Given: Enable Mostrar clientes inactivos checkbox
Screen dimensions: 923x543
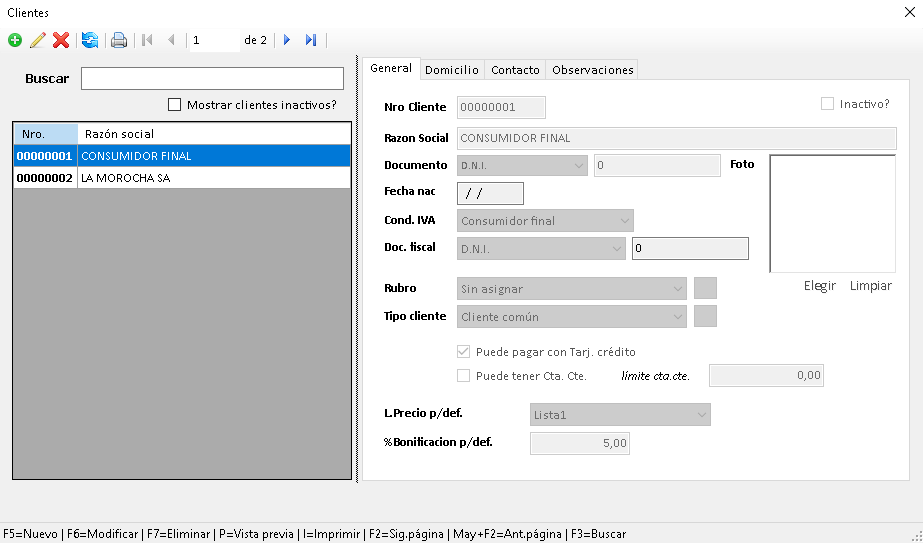Looking at the screenshot, I should (175, 104).
